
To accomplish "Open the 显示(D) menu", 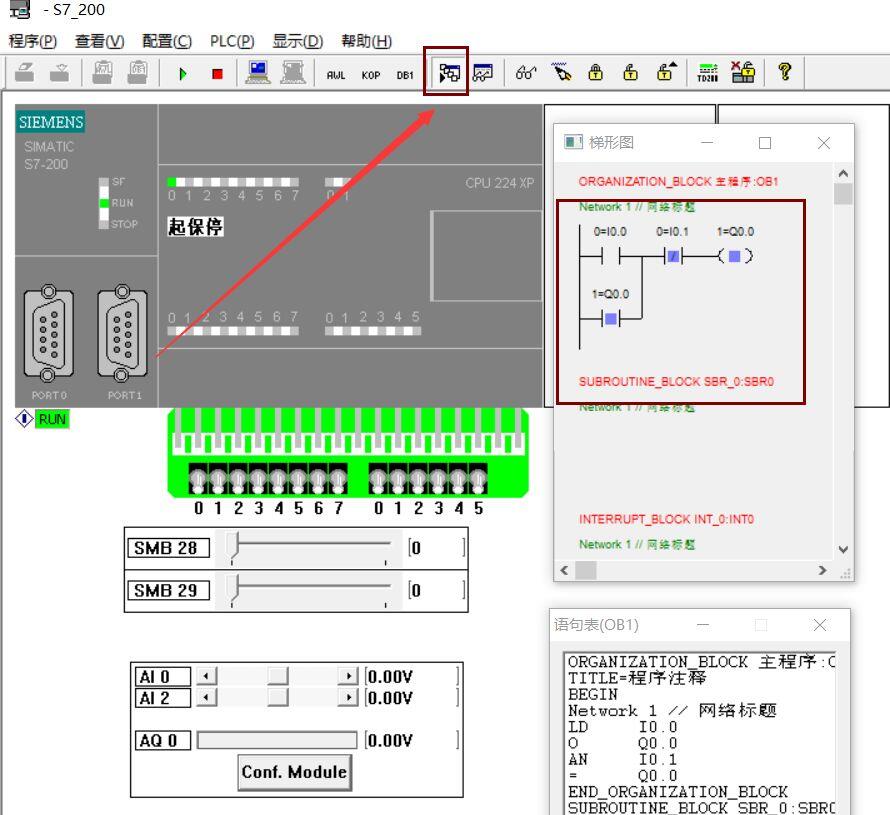I will point(297,41).
